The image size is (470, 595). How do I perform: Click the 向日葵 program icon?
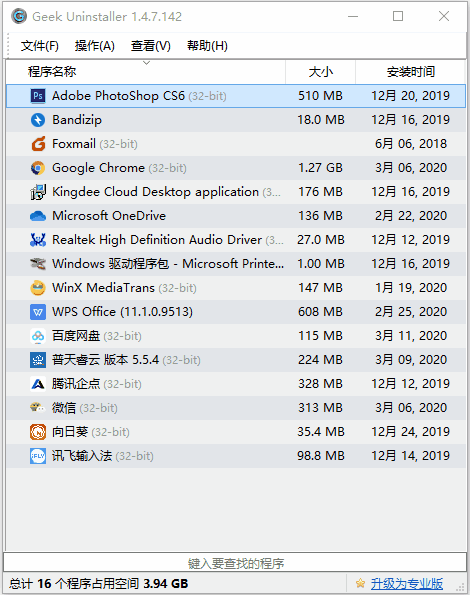pos(38,432)
